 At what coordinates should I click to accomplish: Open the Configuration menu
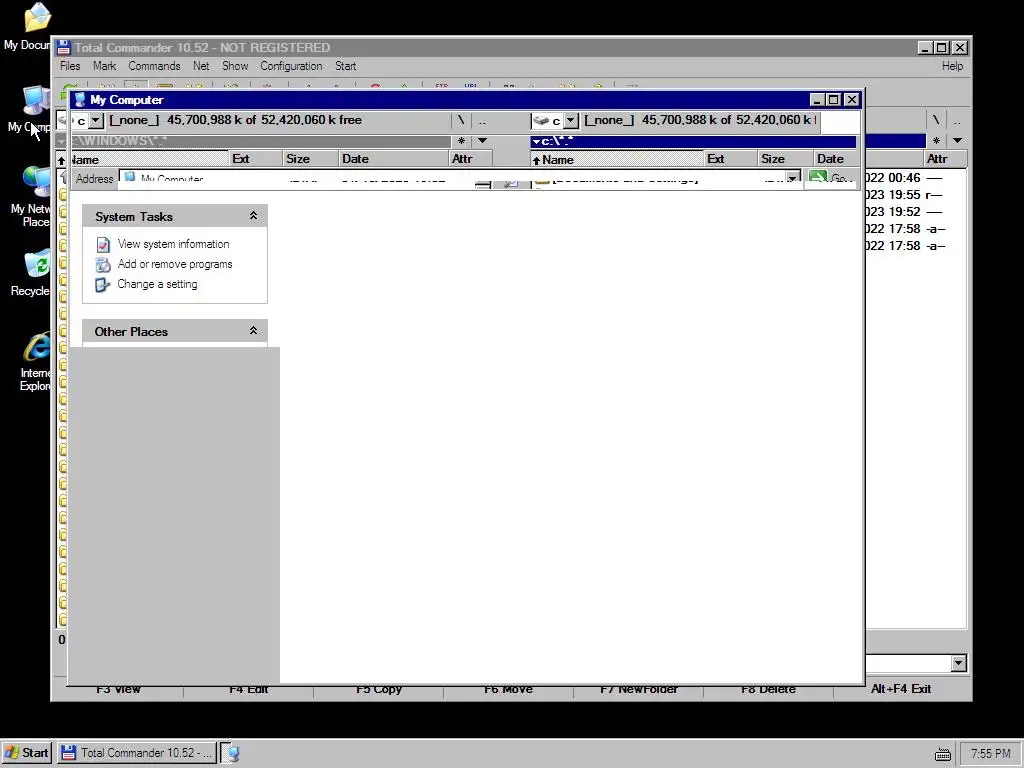point(291,66)
